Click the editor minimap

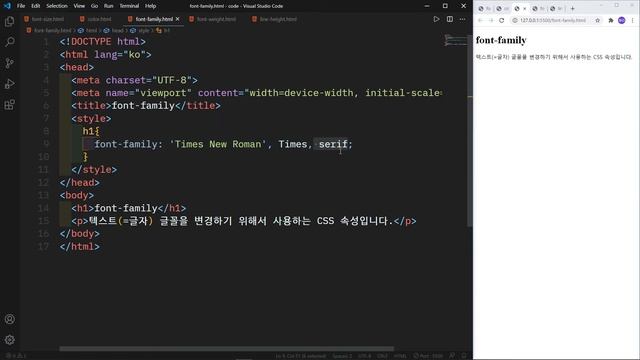456,40
